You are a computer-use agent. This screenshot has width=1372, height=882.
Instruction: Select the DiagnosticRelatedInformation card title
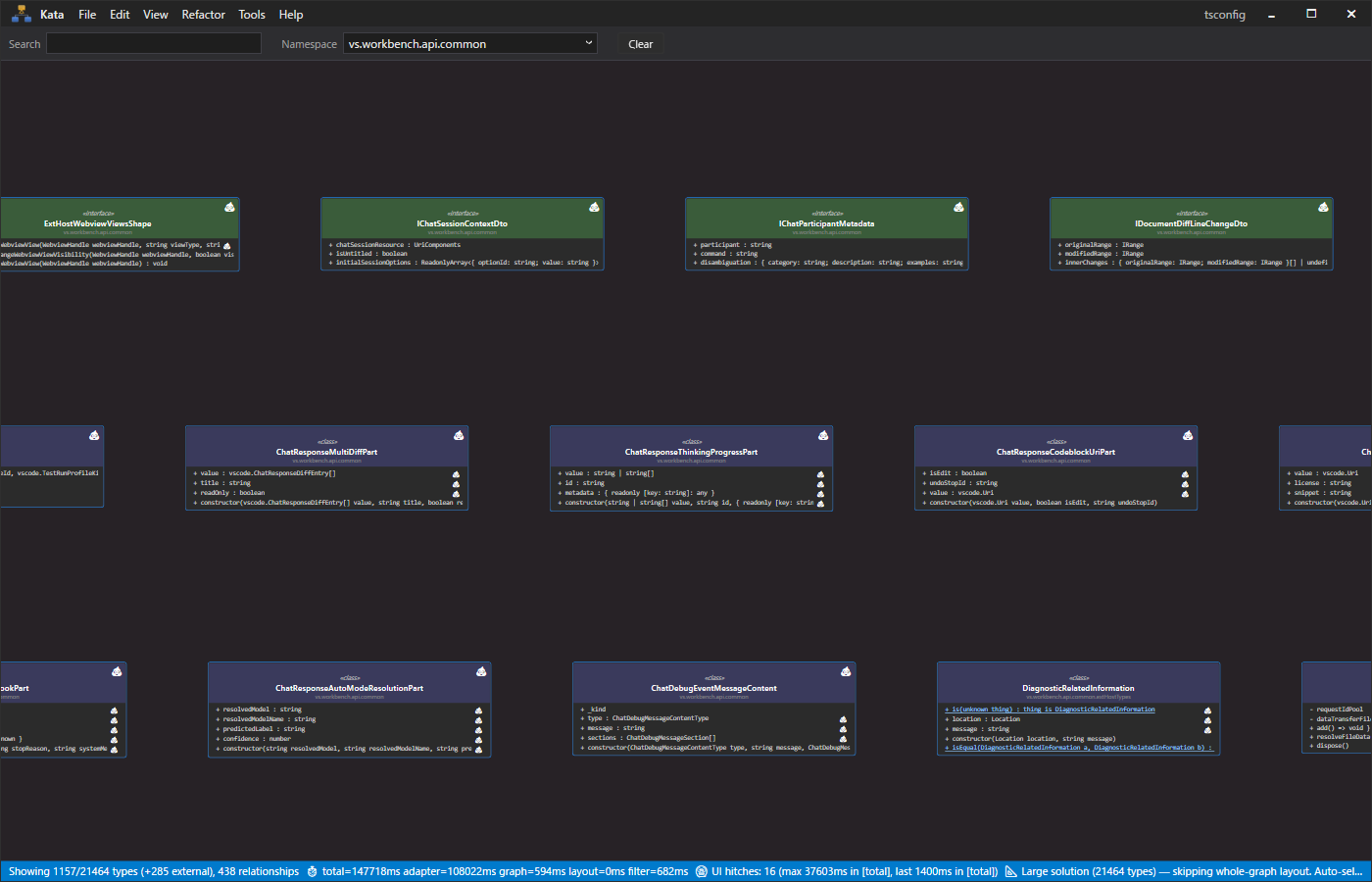[1079, 688]
